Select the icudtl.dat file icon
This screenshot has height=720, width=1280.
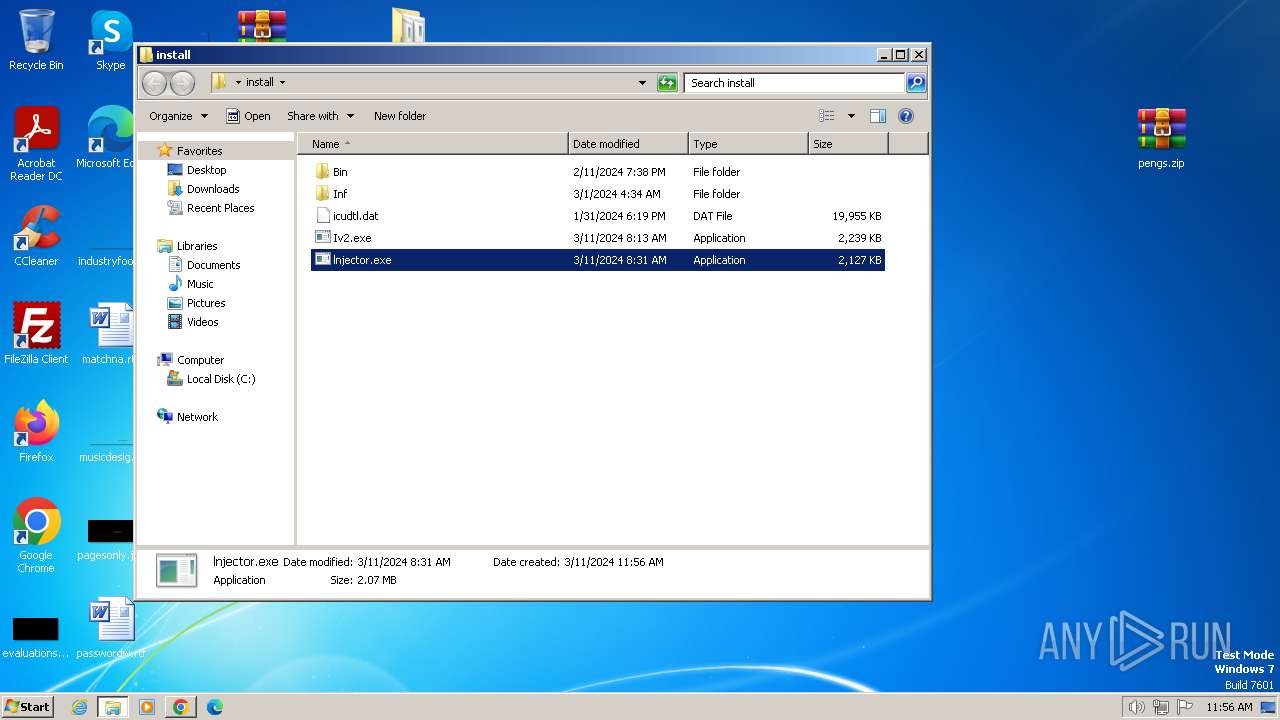322,216
